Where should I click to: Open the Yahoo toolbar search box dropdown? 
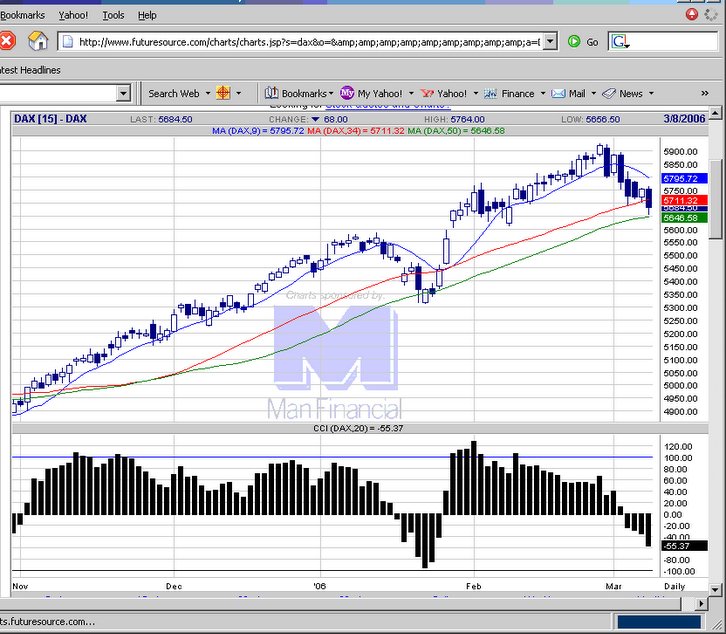coord(123,94)
